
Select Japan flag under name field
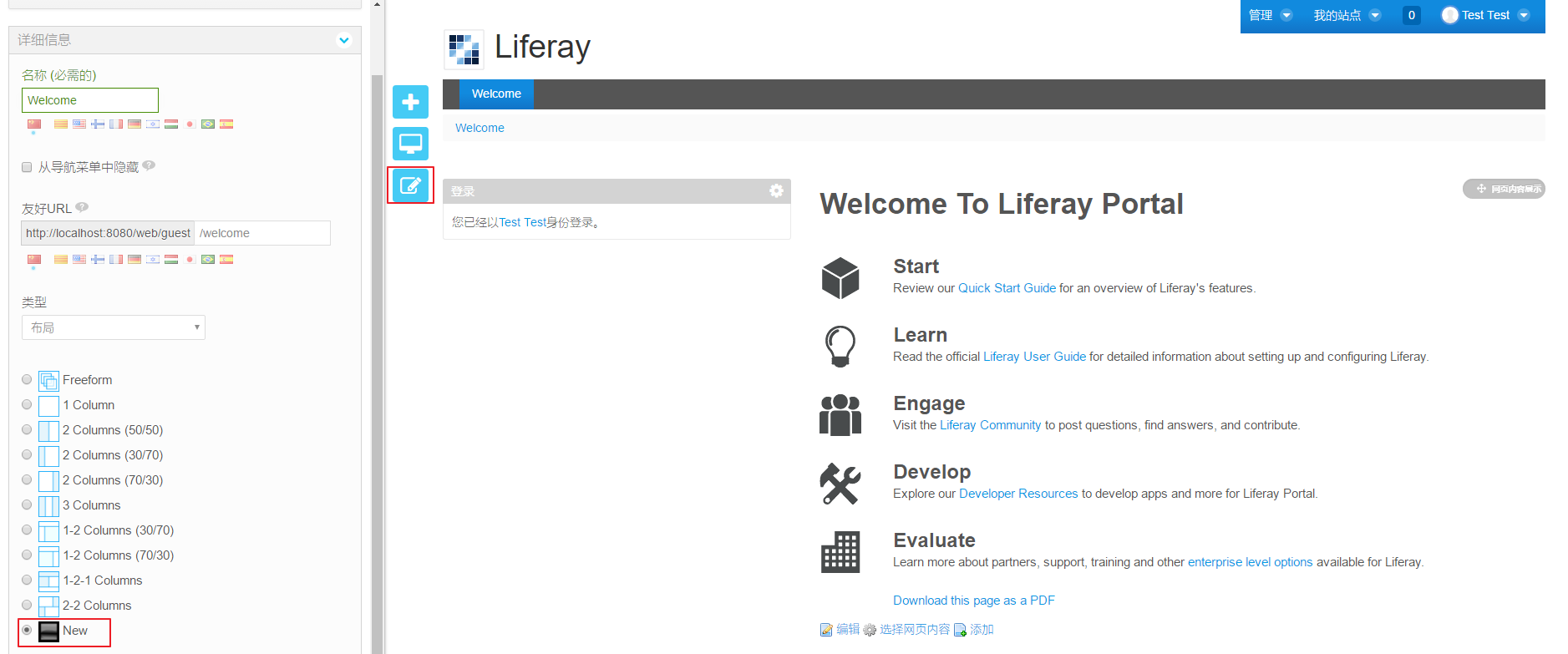[190, 124]
